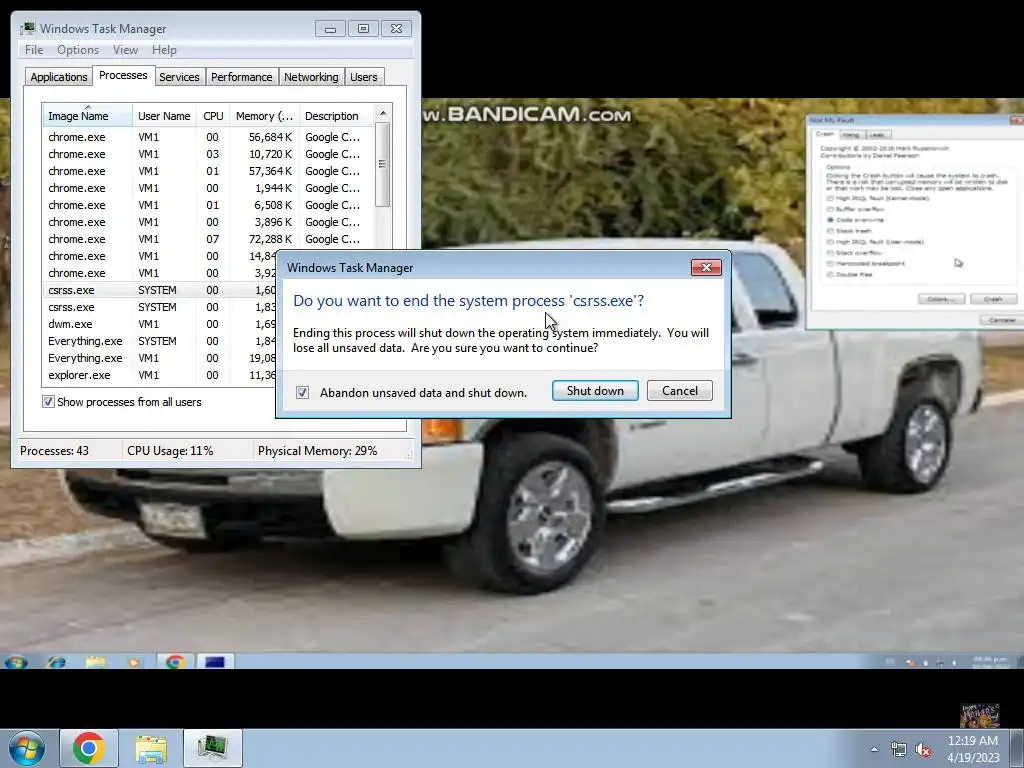Screen dimensions: 1024x768
Task: Switch to the Applications tab
Action: [x=59, y=77]
